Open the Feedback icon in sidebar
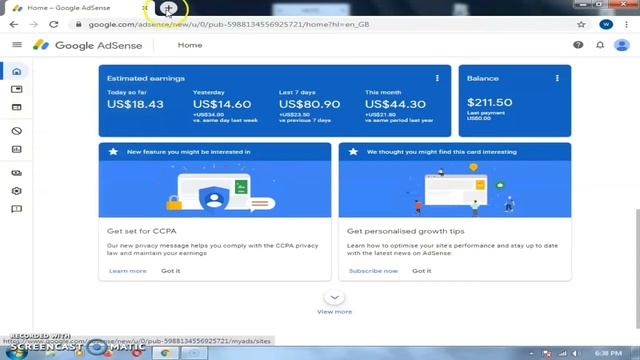Screen dimensions: 640x360 point(16,209)
